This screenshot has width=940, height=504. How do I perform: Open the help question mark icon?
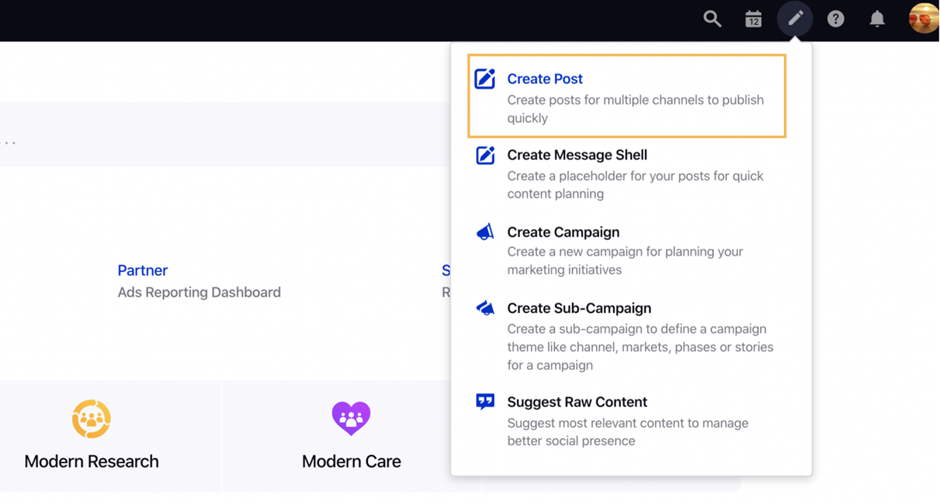tap(836, 19)
